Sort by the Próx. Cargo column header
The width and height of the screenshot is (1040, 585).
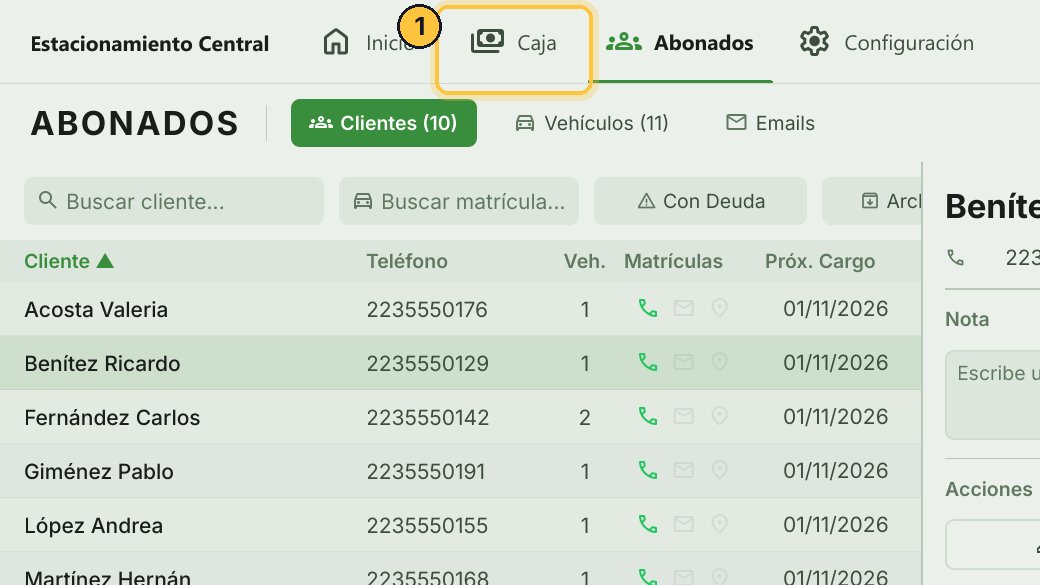(x=820, y=261)
